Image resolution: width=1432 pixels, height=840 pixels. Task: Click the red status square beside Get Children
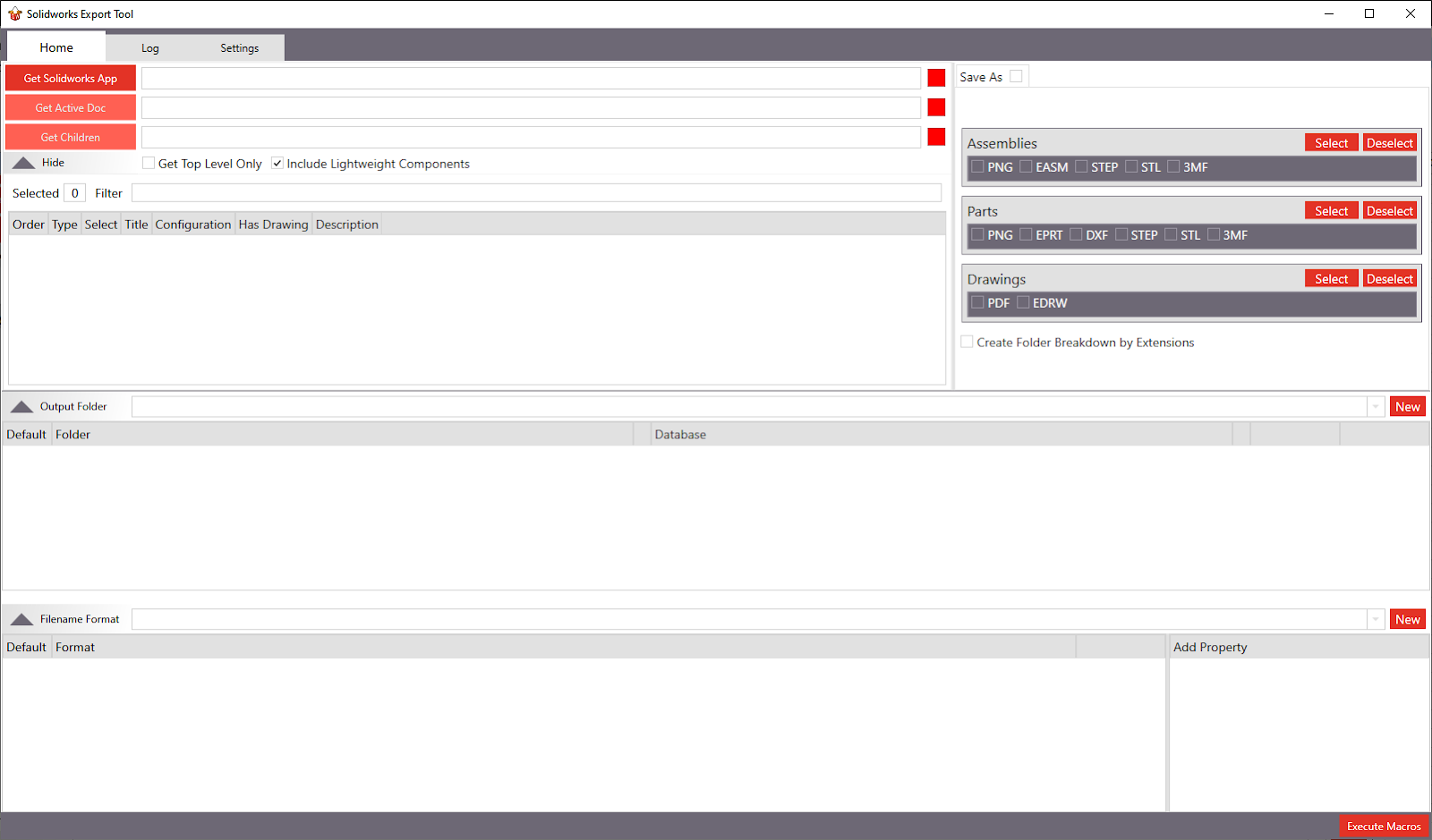coord(936,137)
